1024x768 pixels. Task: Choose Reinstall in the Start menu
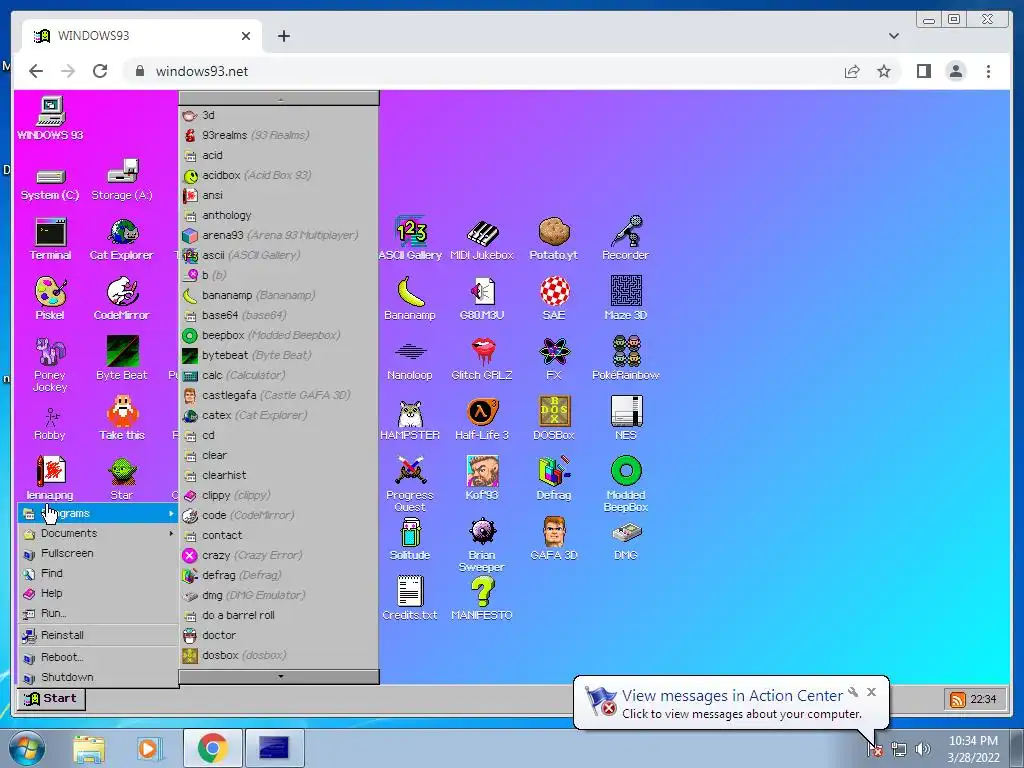click(x=98, y=635)
